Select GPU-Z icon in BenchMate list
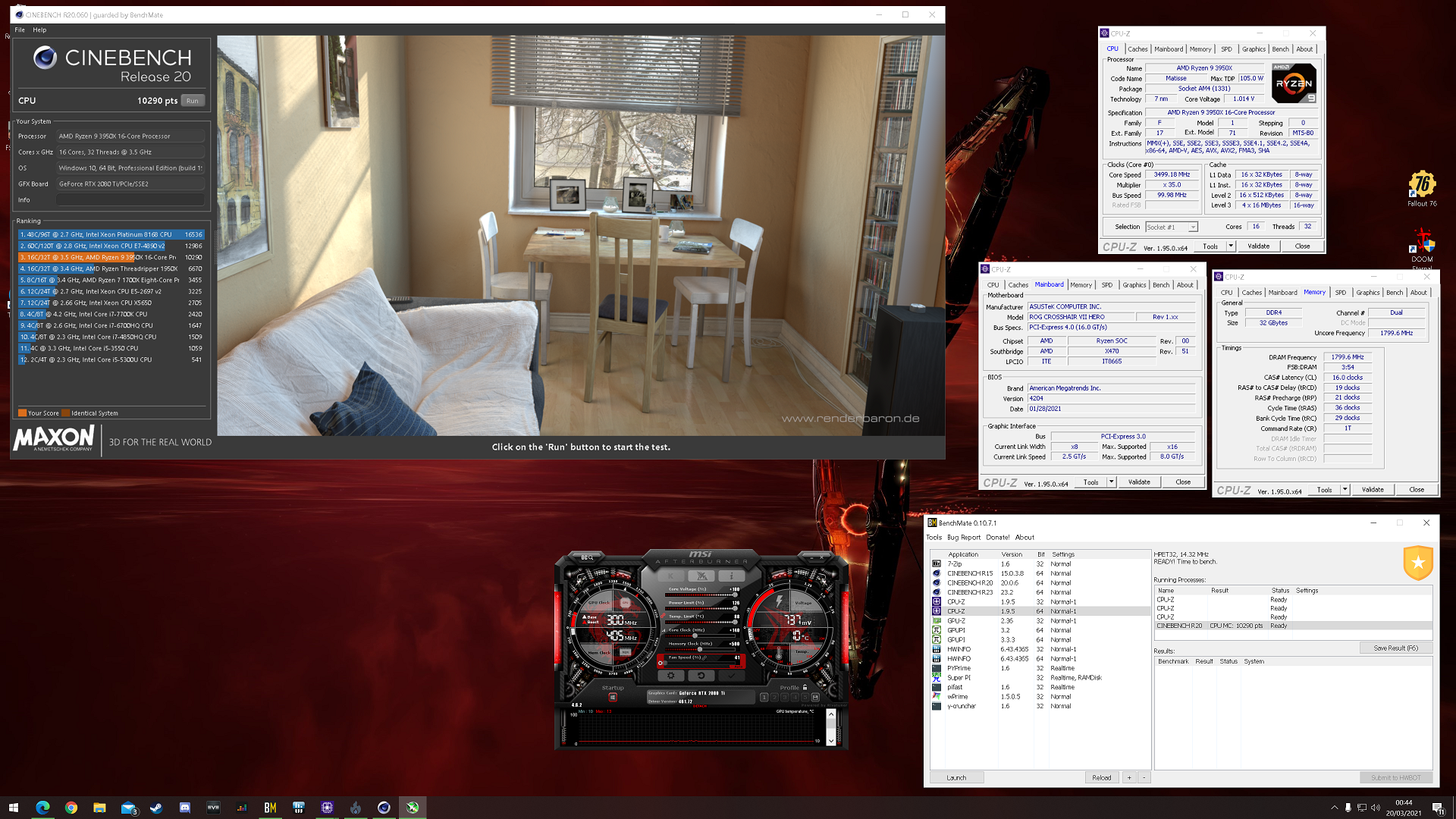Viewport: 1456px width, 819px height. tap(937, 621)
